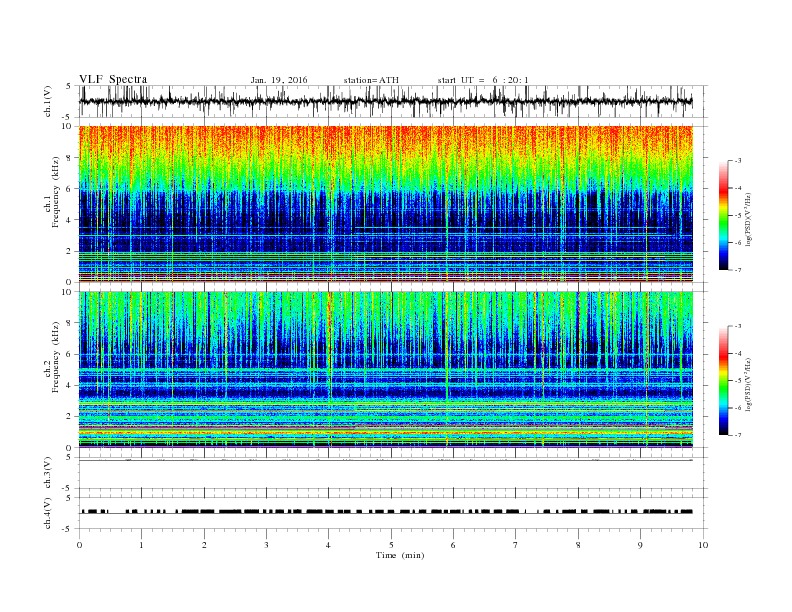Click the time axis tick label "4"
The width and height of the screenshot is (792, 612).
pyautogui.click(x=328, y=545)
